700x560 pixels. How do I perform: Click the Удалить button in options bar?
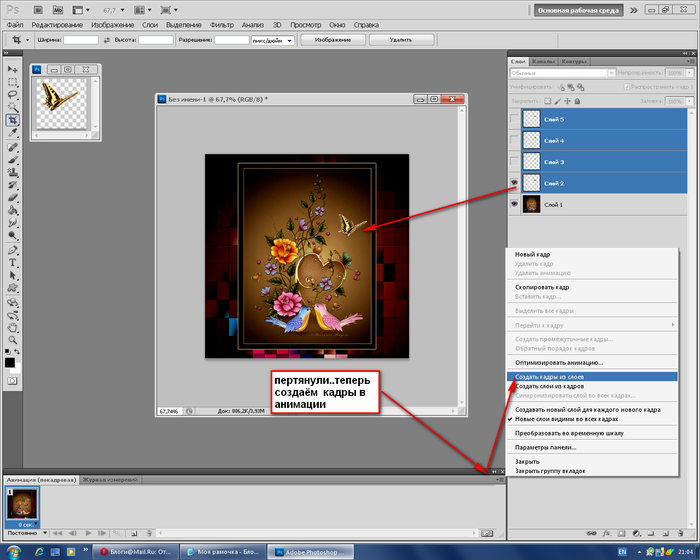401,40
